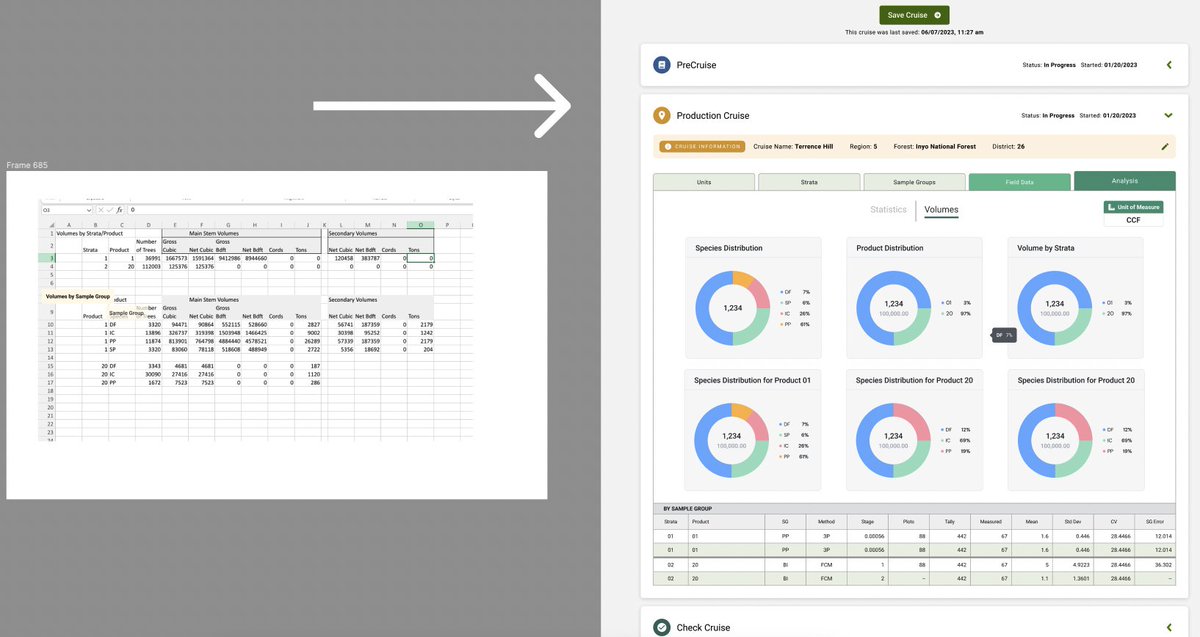This screenshot has width=1200, height=637.
Task: Click the Production Cruise location pin icon
Action: point(661,115)
